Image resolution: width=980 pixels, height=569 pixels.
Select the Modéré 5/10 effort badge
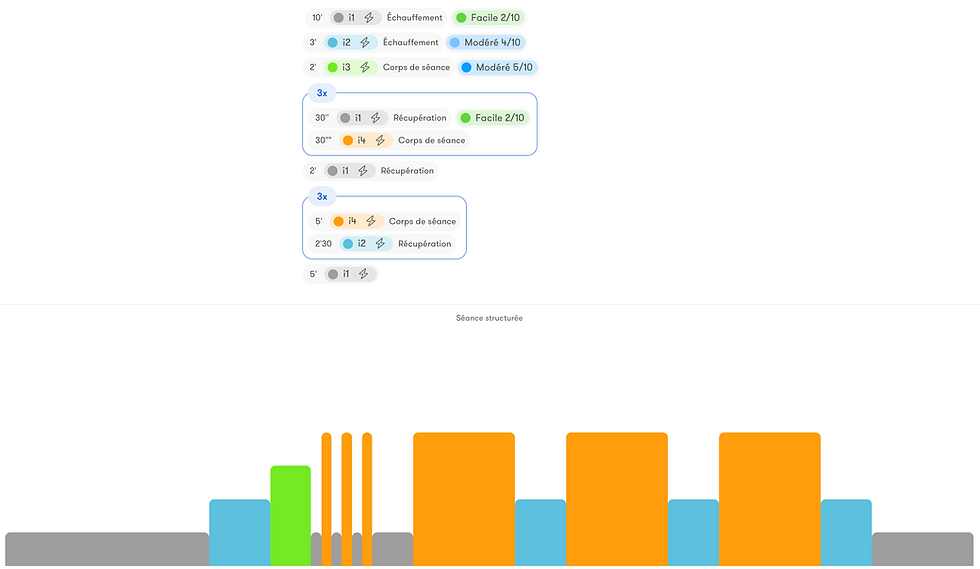click(x=498, y=67)
